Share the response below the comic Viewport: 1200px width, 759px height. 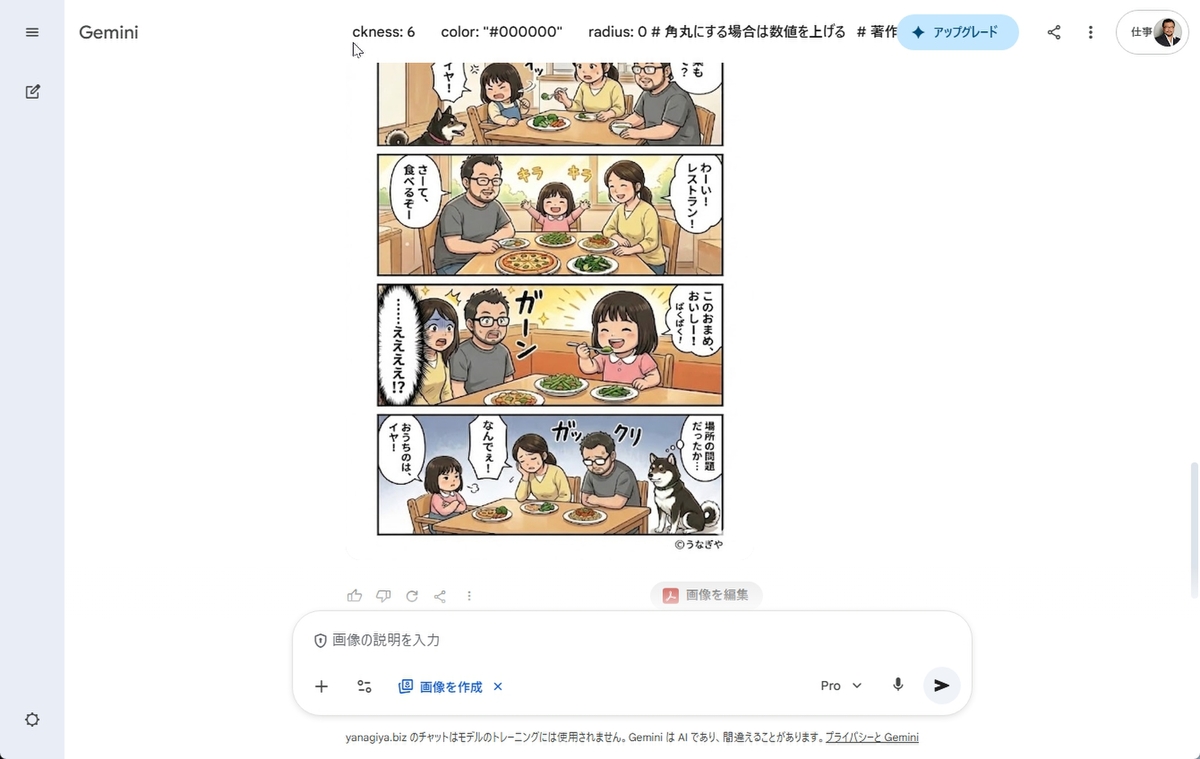440,596
